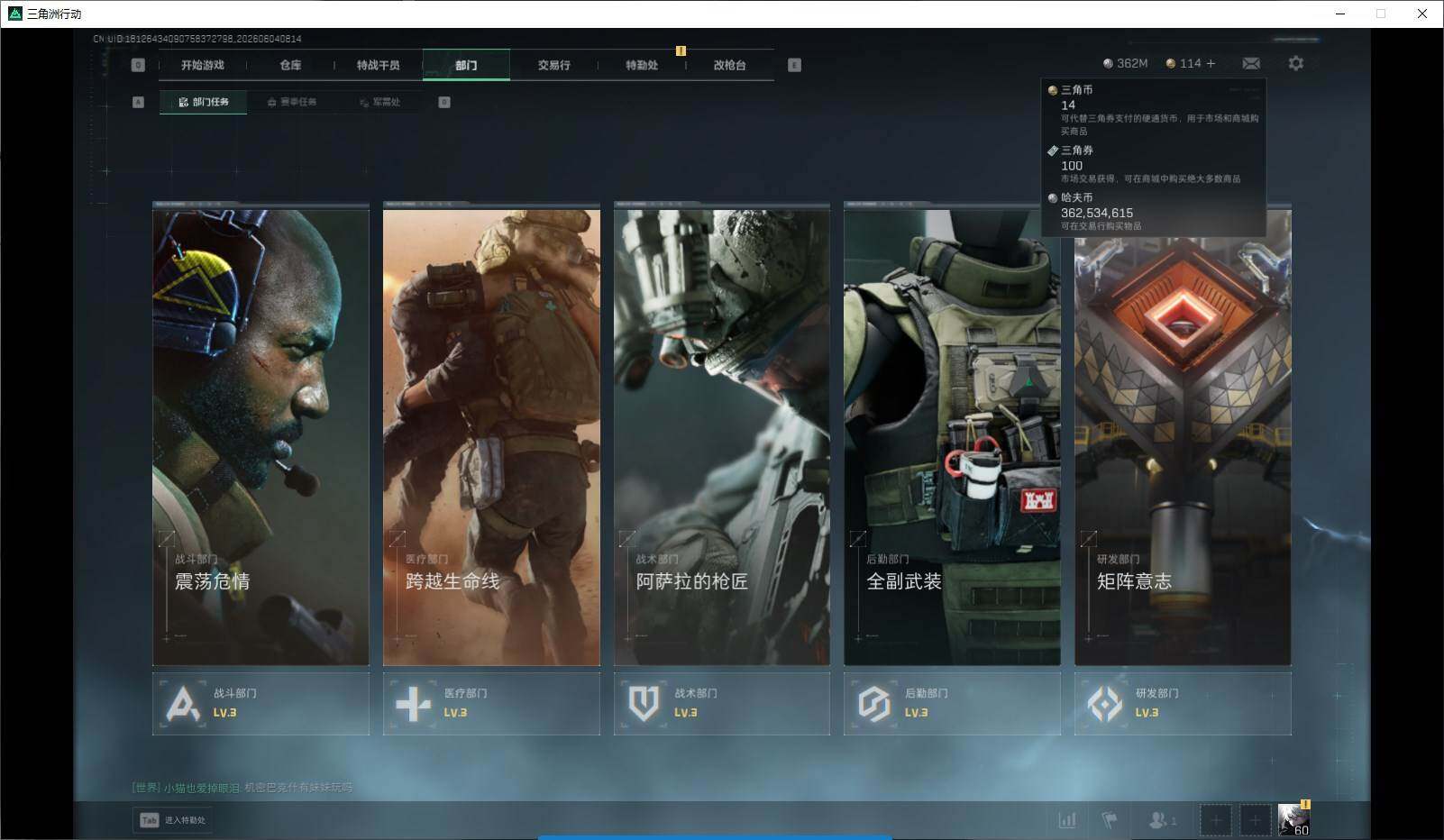Image resolution: width=1444 pixels, height=840 pixels.
Task: Click the 后勤部门 hexagon icon
Action: click(x=873, y=704)
